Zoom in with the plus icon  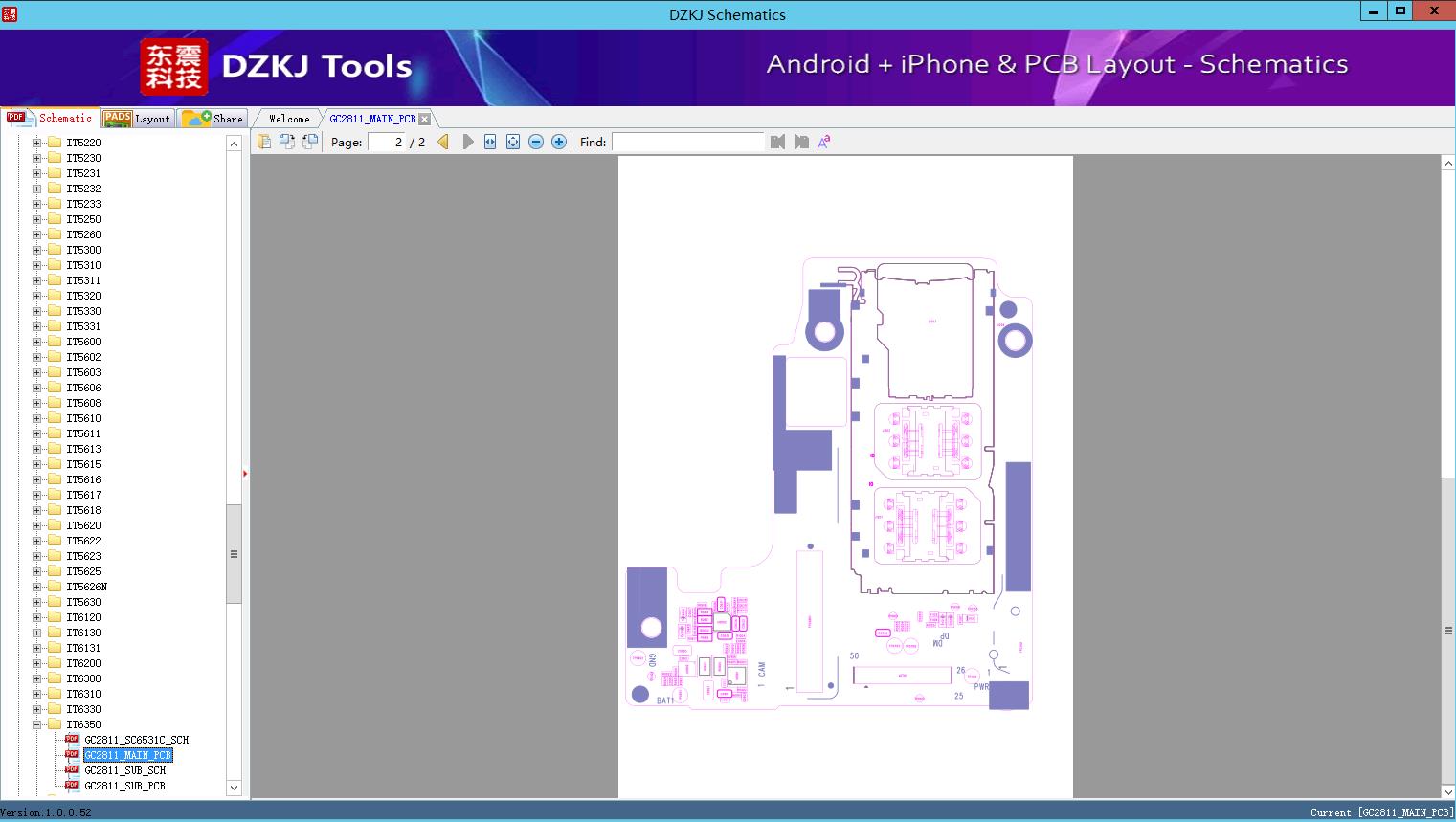point(559,142)
